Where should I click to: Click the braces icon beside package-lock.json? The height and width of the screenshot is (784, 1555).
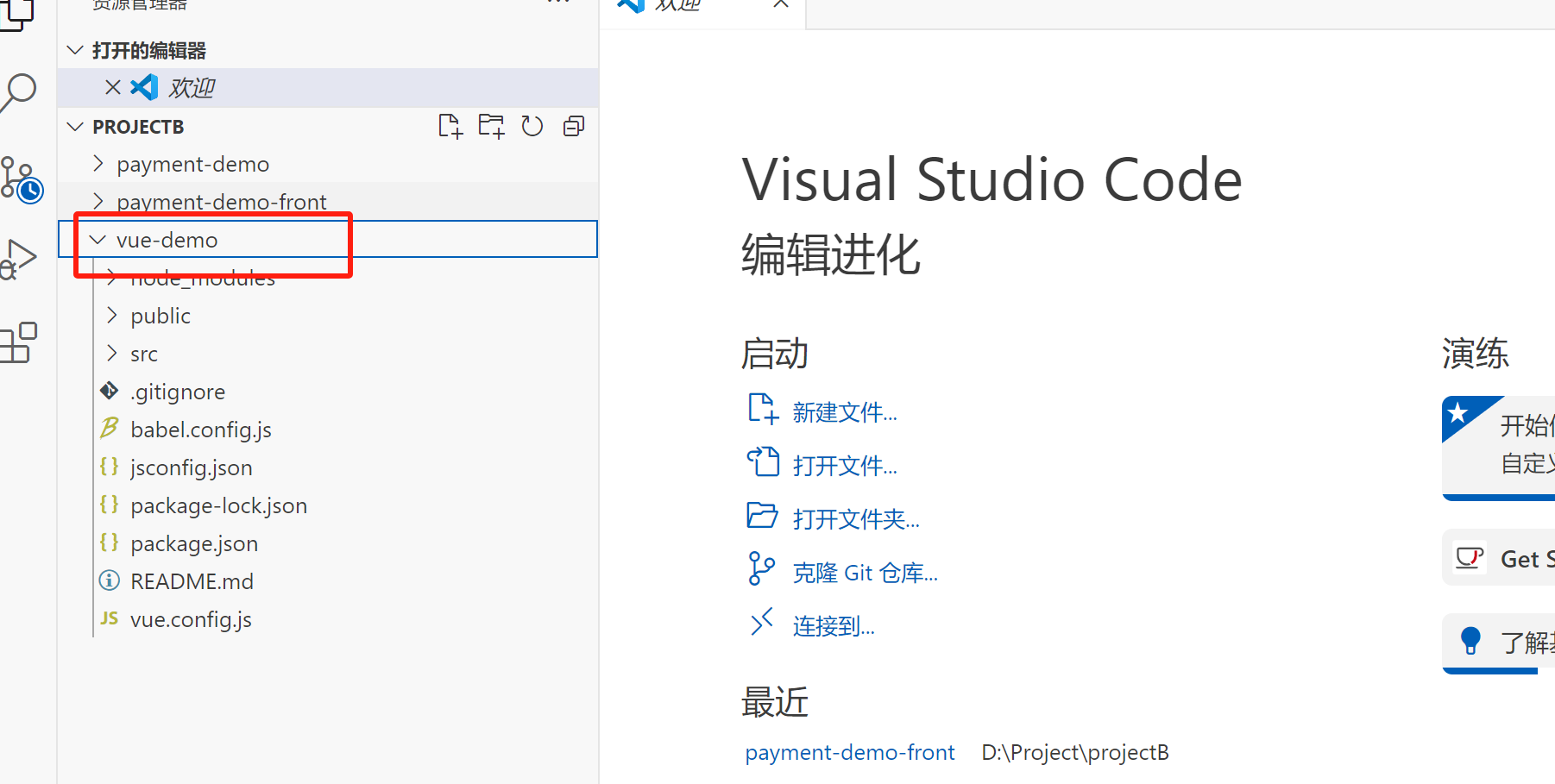pos(109,505)
